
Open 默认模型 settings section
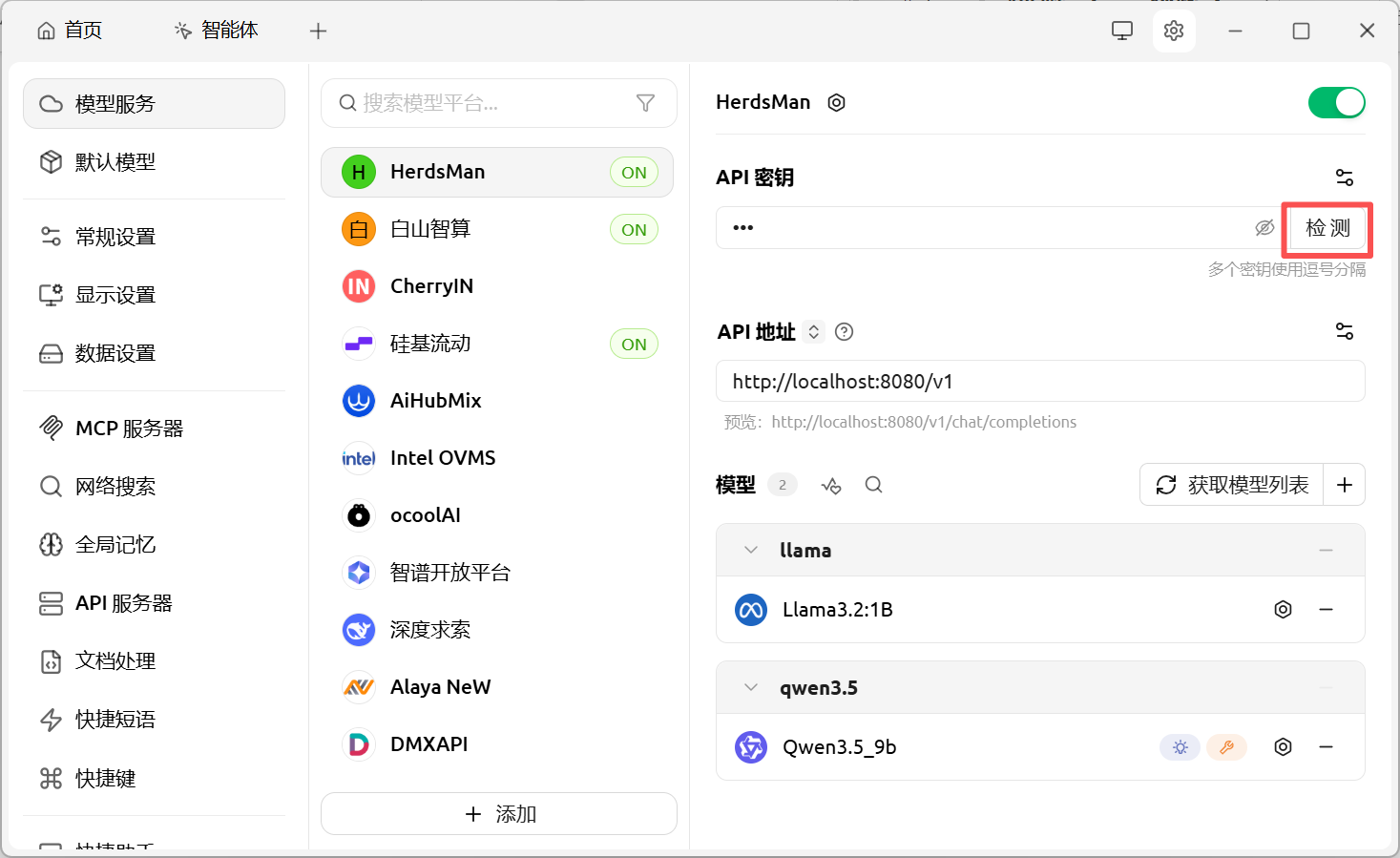pos(154,162)
